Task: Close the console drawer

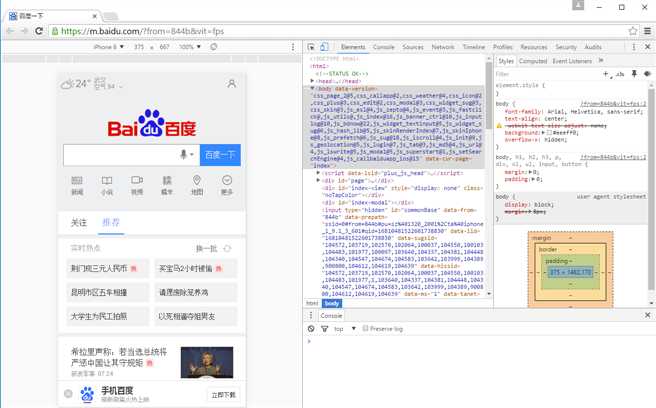Action: point(647,315)
